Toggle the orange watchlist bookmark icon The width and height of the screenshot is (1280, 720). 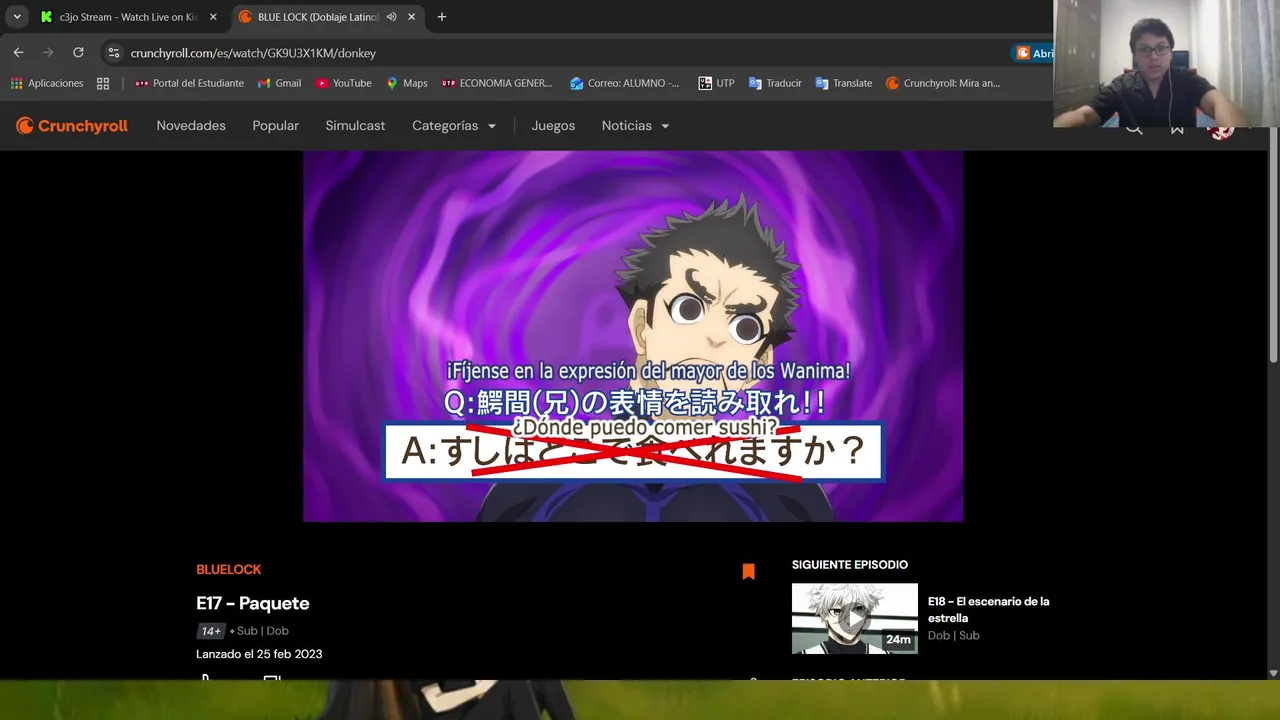click(748, 572)
